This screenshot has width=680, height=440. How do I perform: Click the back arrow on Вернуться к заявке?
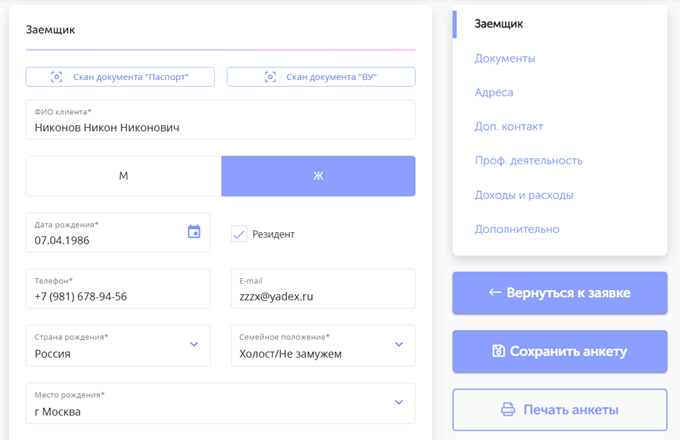pos(494,293)
